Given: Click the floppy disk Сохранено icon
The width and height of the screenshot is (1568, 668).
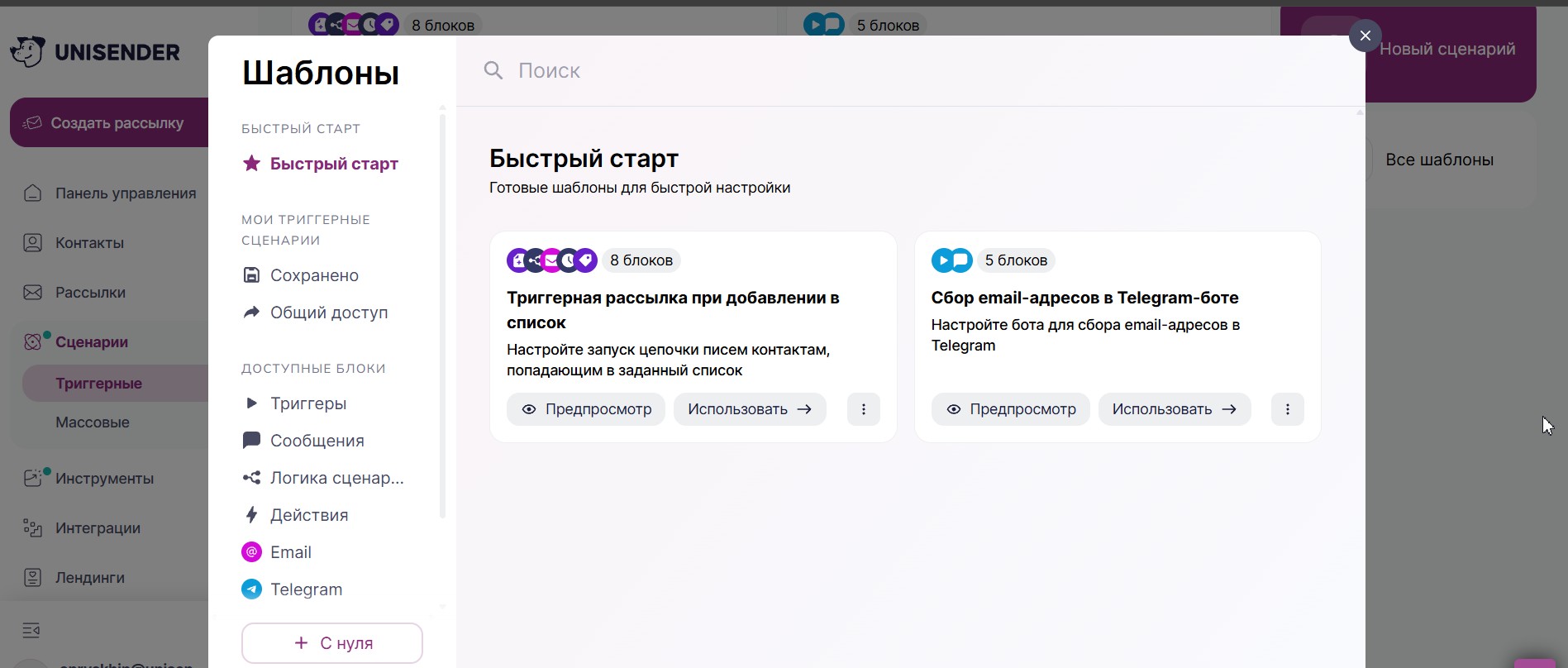Looking at the screenshot, I should 251,274.
